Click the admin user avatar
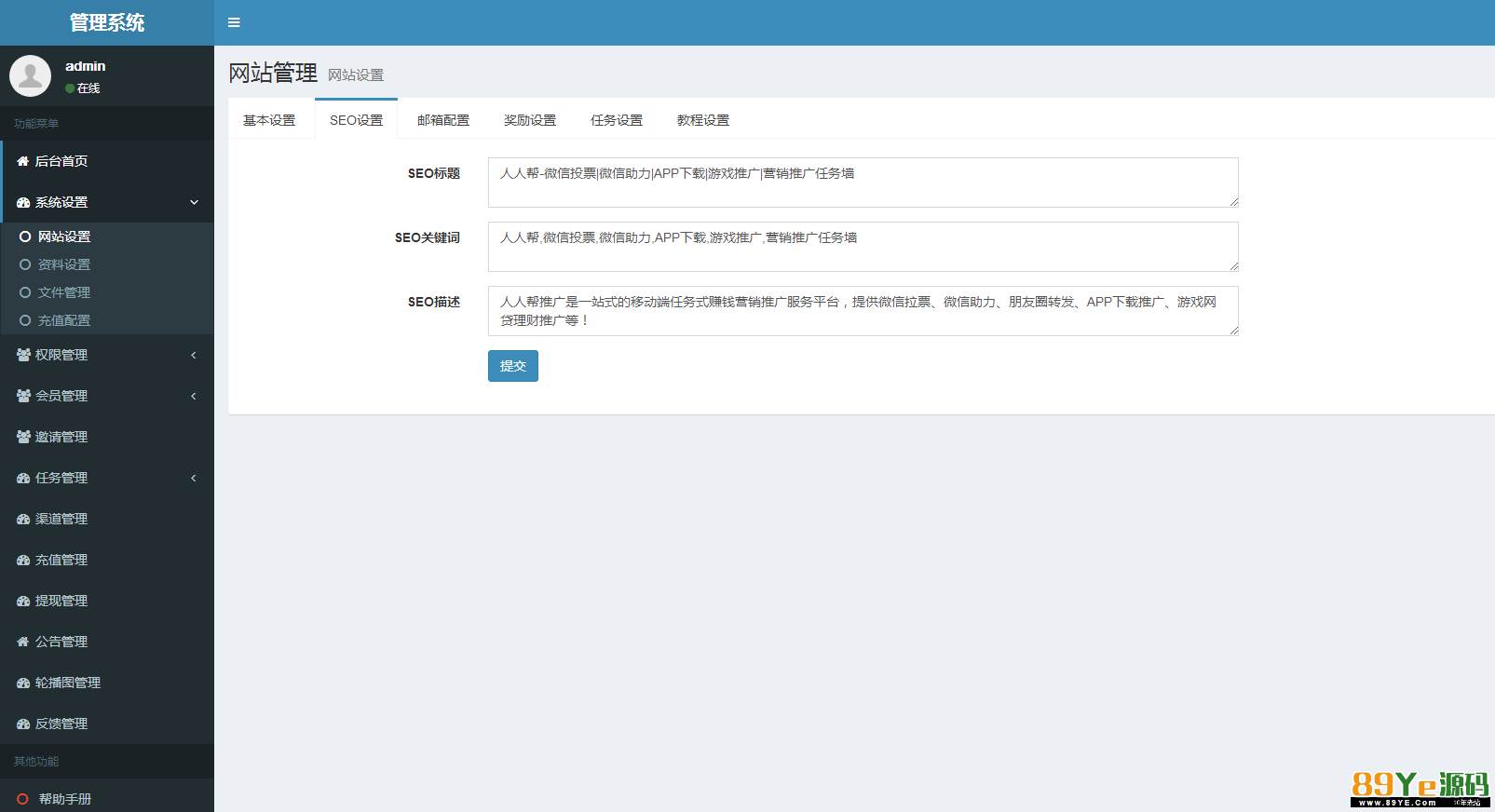This screenshot has height=812, width=1495. (x=30, y=75)
